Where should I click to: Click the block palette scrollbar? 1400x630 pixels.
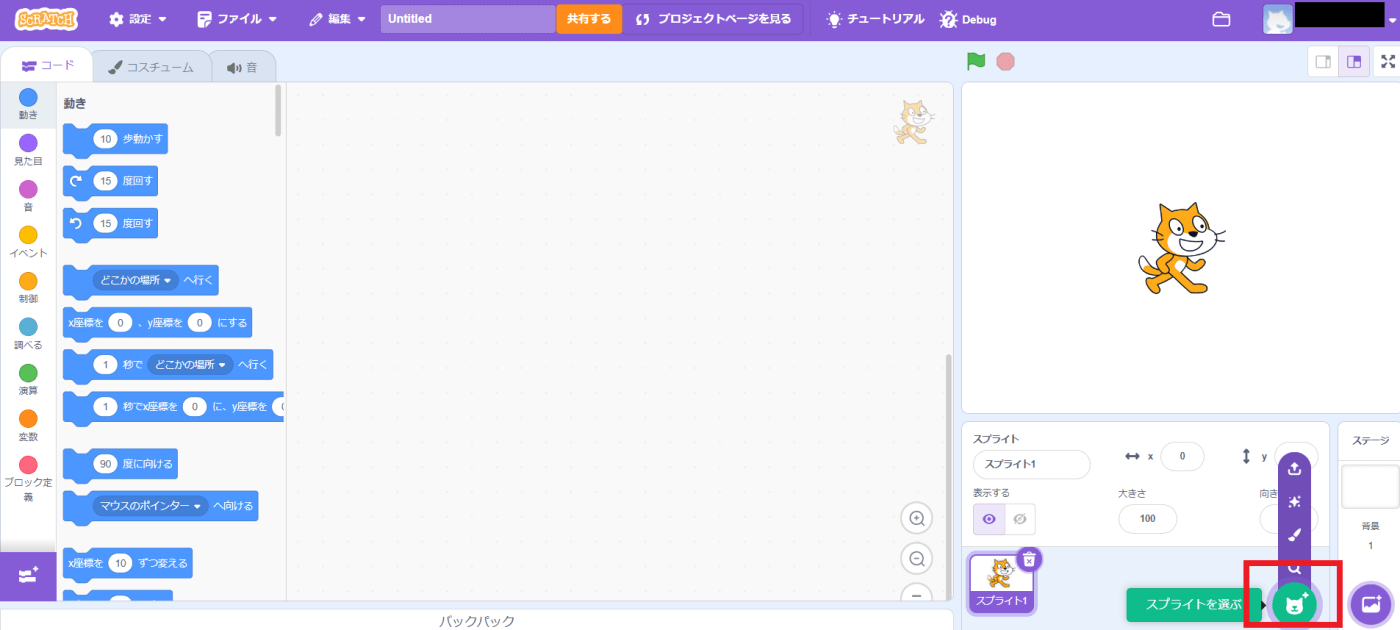click(279, 110)
